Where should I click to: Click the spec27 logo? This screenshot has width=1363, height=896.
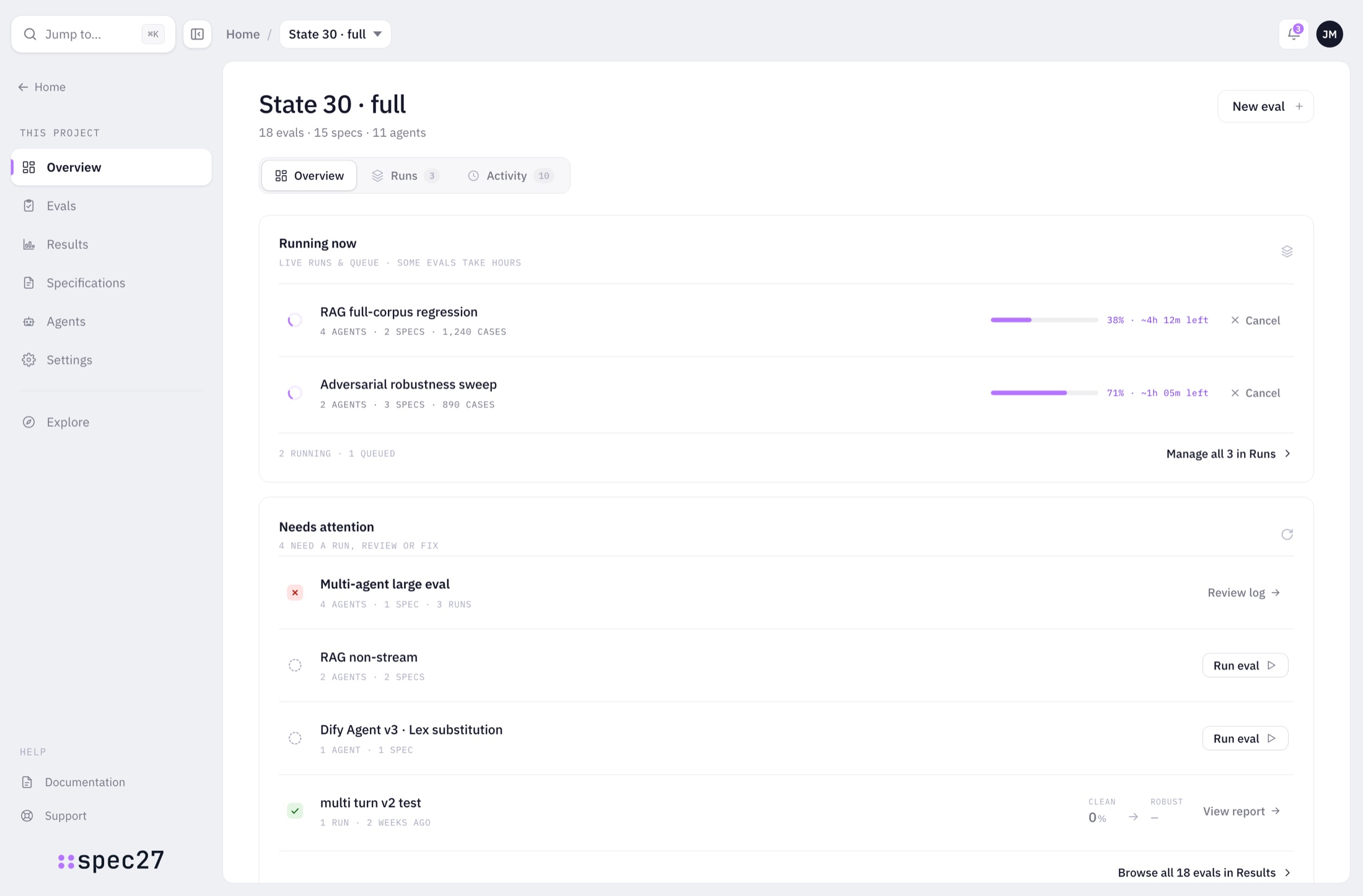[x=111, y=860]
